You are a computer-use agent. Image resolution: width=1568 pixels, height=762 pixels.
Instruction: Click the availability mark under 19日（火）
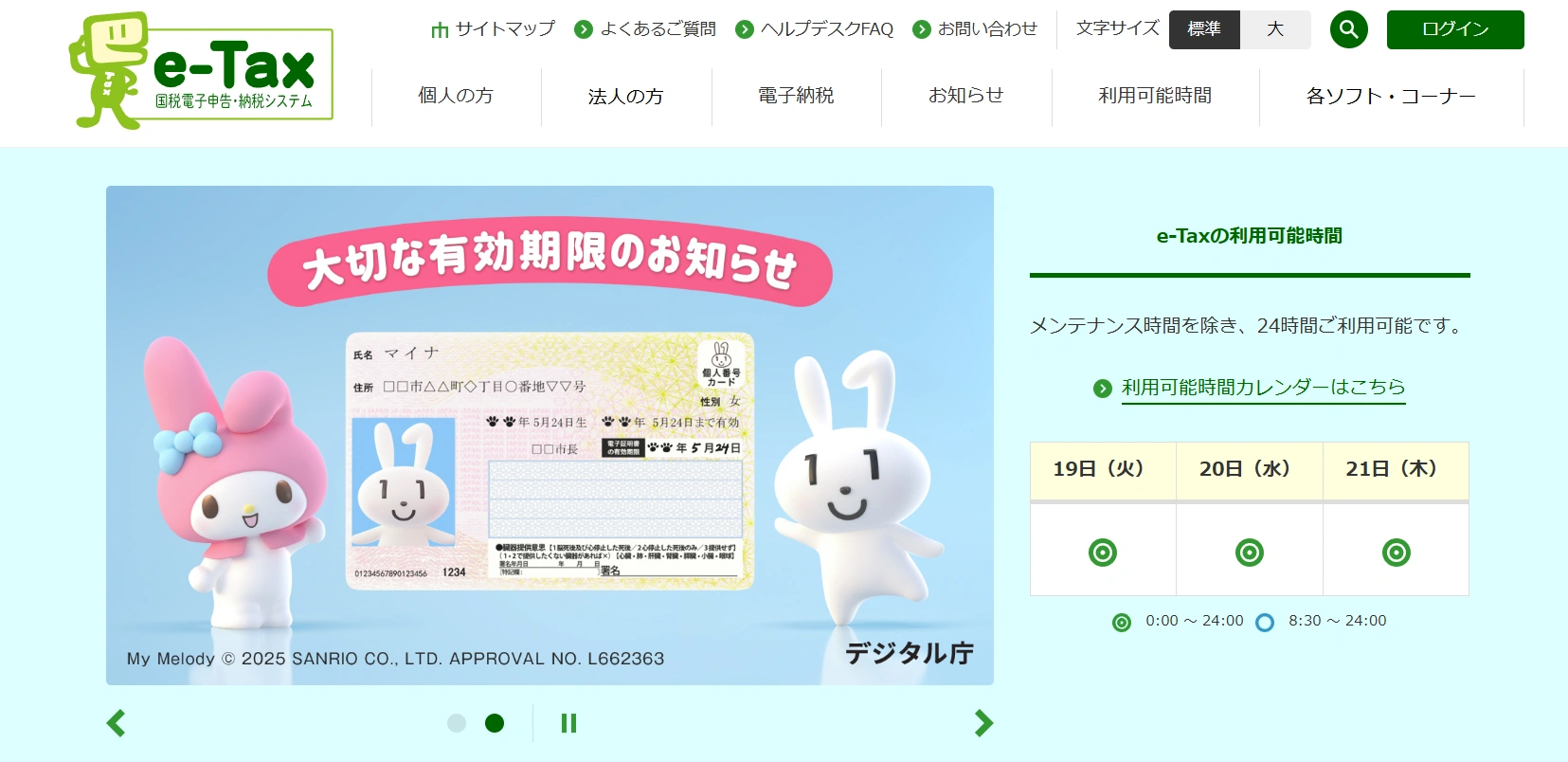[x=1103, y=553]
